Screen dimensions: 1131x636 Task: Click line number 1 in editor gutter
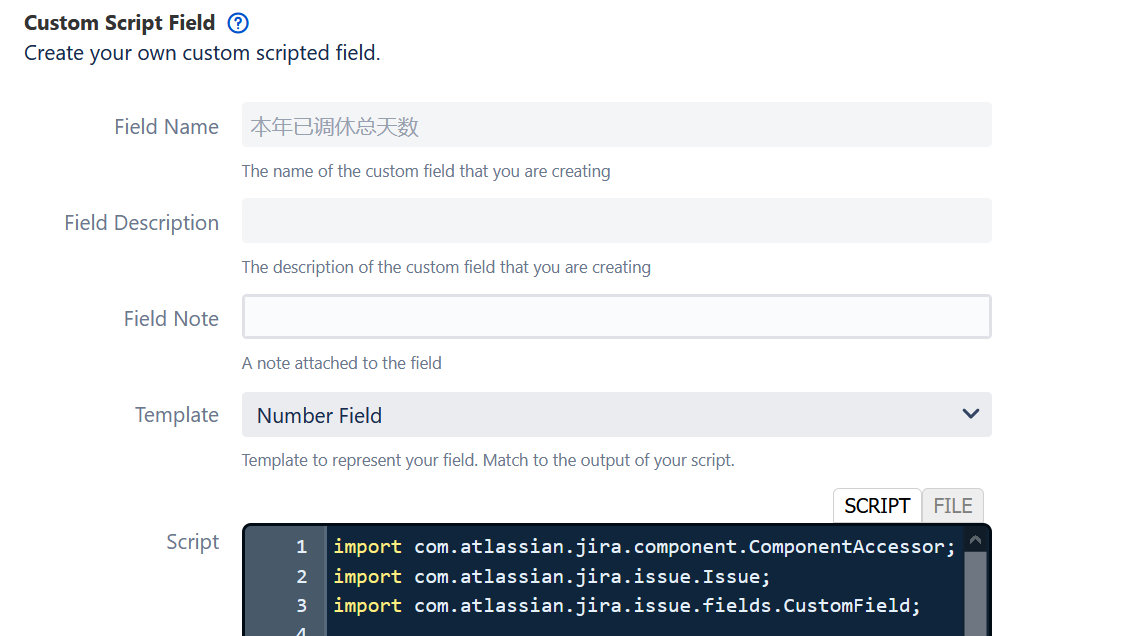click(x=302, y=547)
